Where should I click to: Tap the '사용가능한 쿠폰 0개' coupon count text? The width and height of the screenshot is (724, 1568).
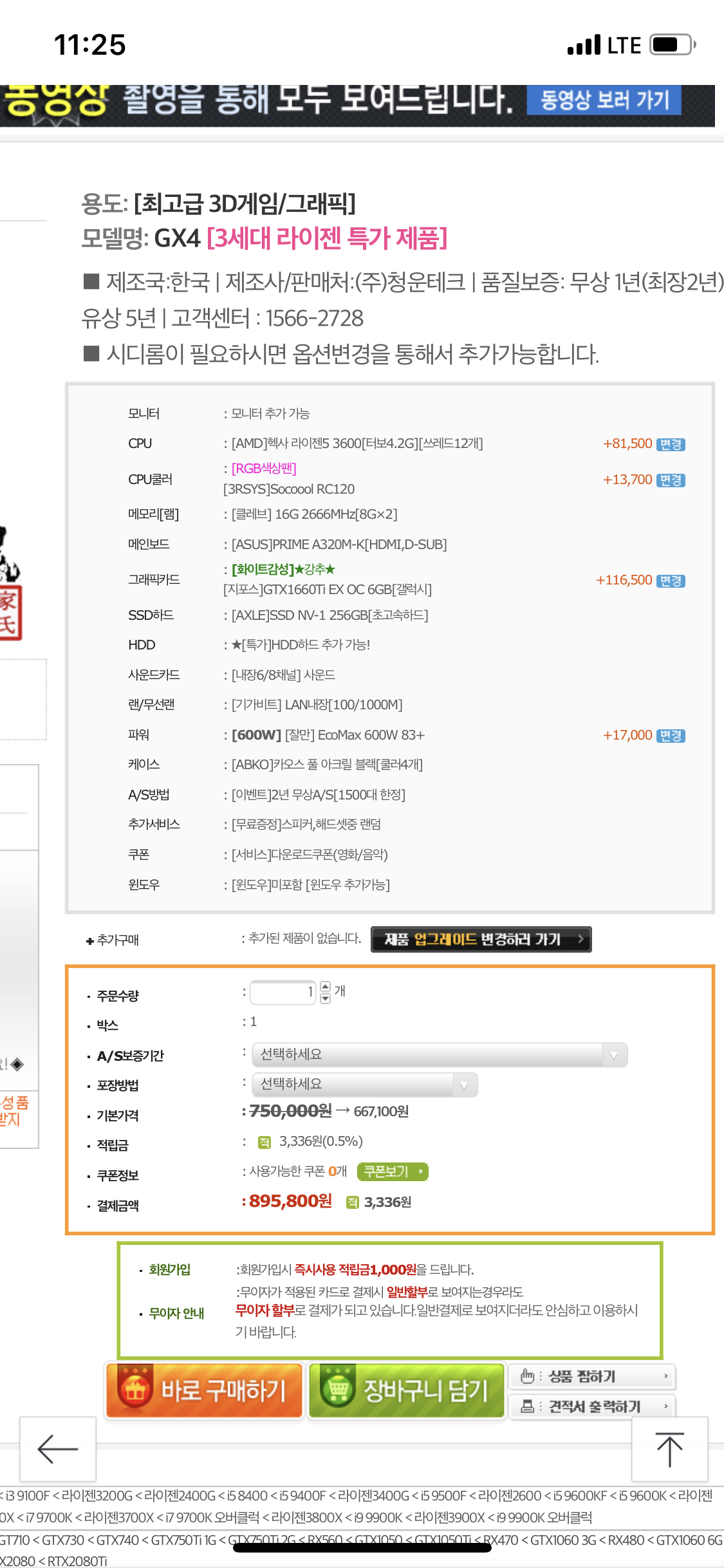pyautogui.click(x=298, y=1171)
